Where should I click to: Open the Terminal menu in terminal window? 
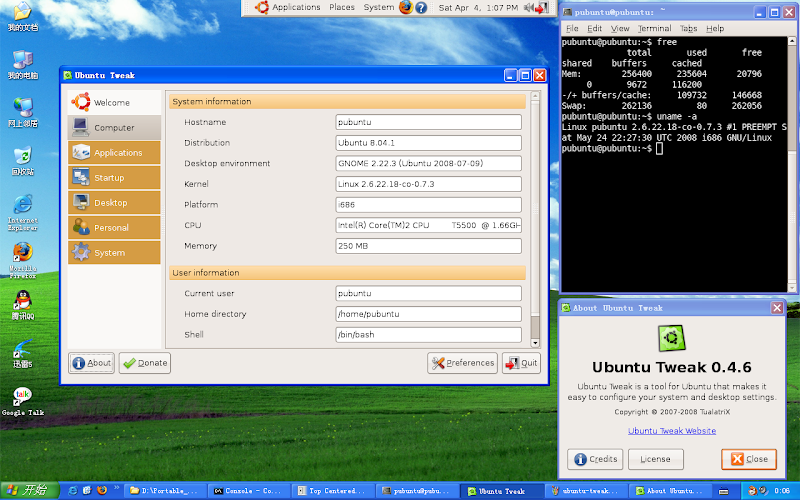click(x=655, y=29)
